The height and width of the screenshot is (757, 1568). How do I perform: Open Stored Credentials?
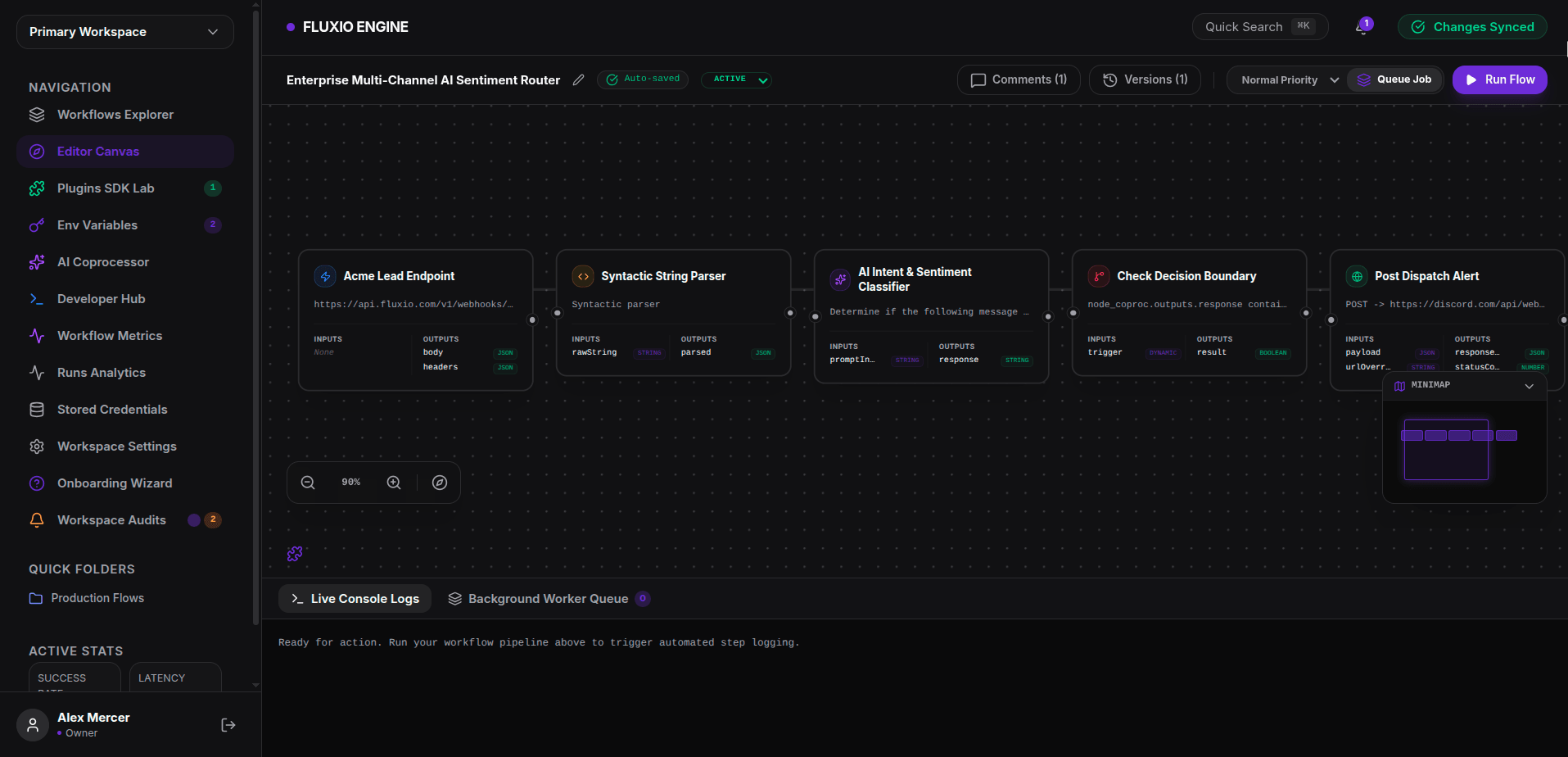(125, 410)
